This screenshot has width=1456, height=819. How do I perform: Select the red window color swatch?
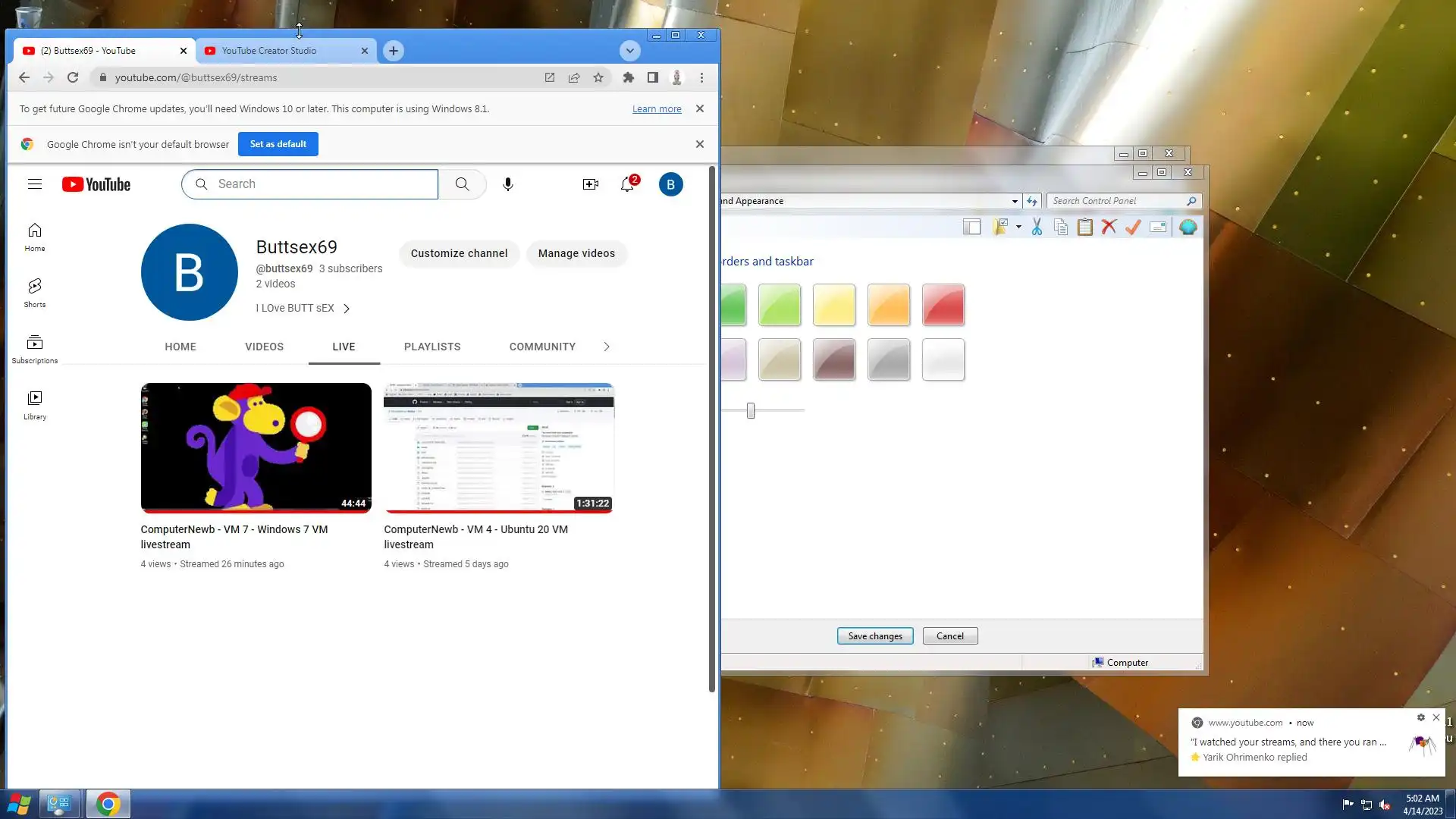point(943,305)
